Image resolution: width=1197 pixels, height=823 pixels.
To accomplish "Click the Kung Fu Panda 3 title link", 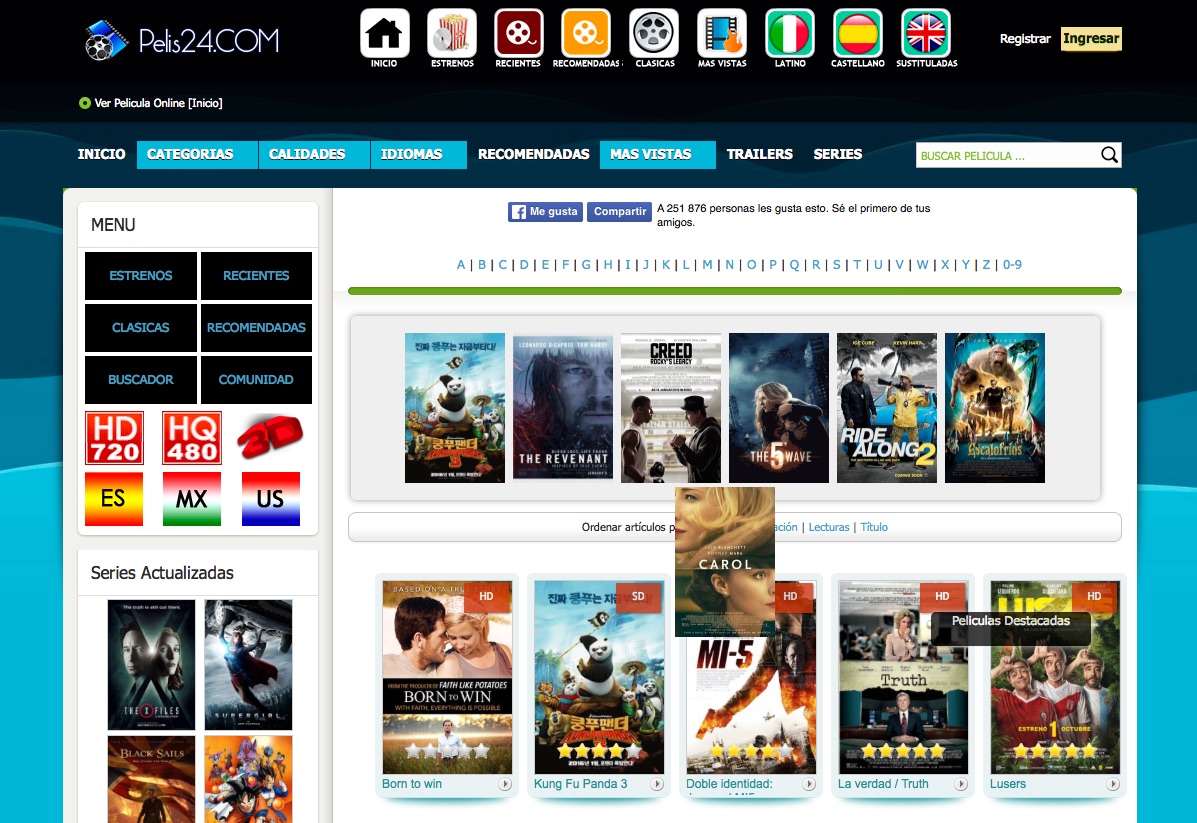I will click(x=580, y=784).
